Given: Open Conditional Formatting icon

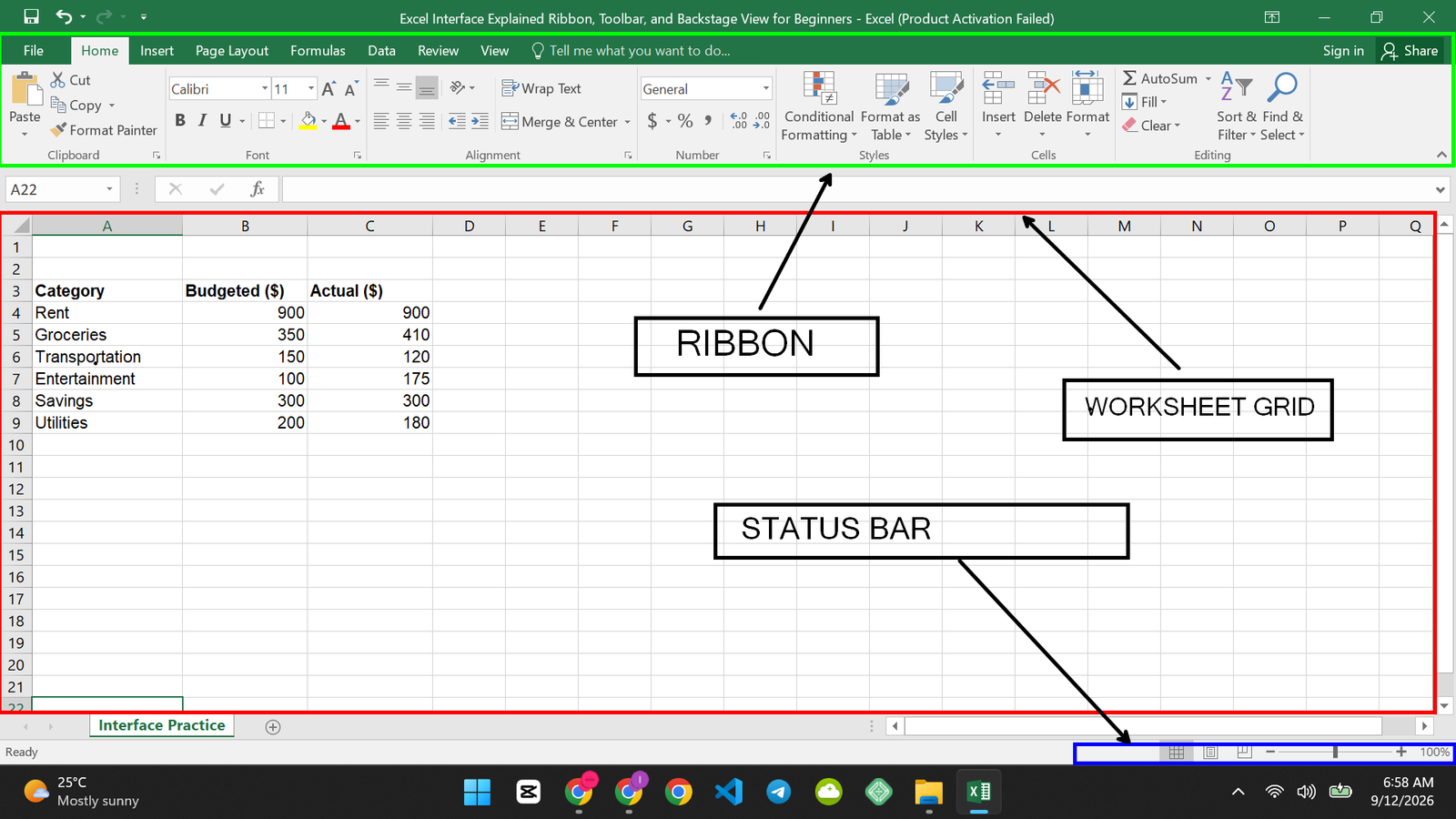Looking at the screenshot, I should pos(819,88).
